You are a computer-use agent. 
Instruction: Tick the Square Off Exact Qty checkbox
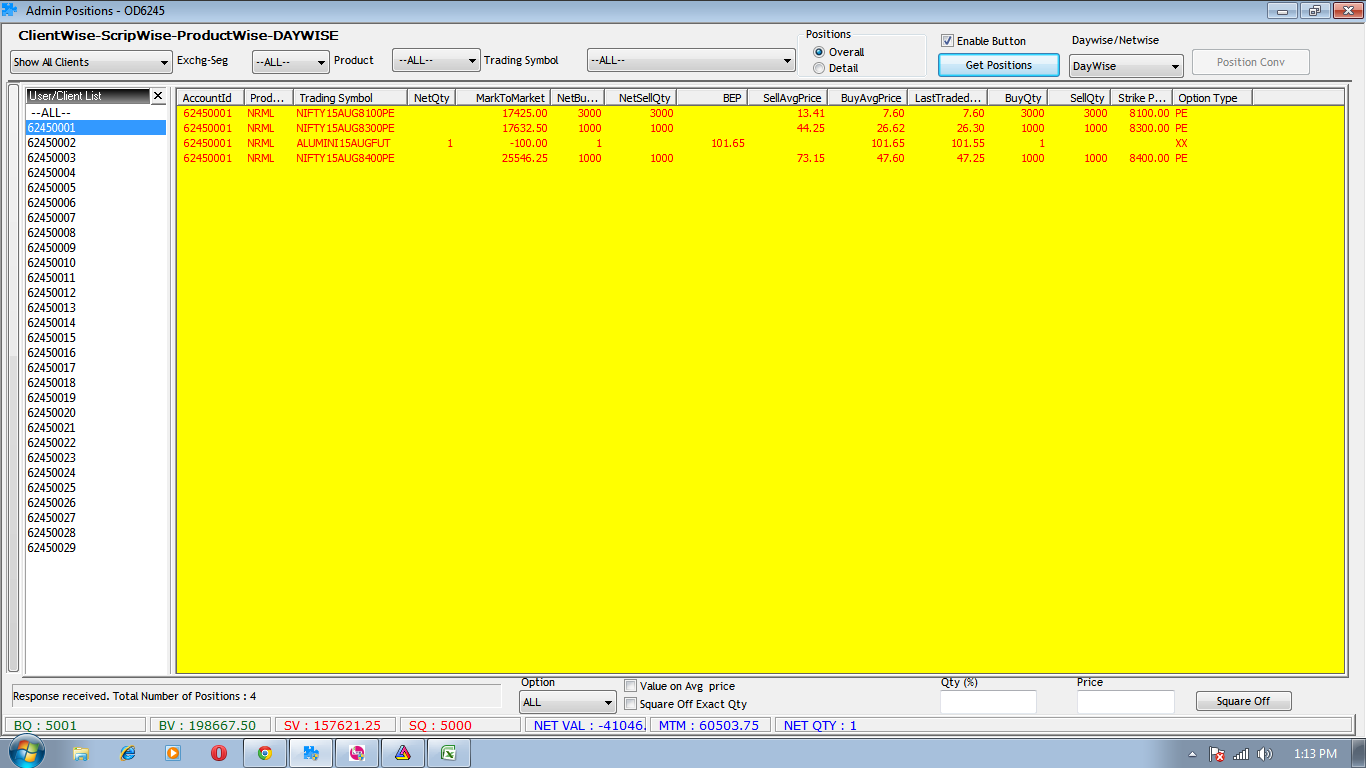coord(630,704)
